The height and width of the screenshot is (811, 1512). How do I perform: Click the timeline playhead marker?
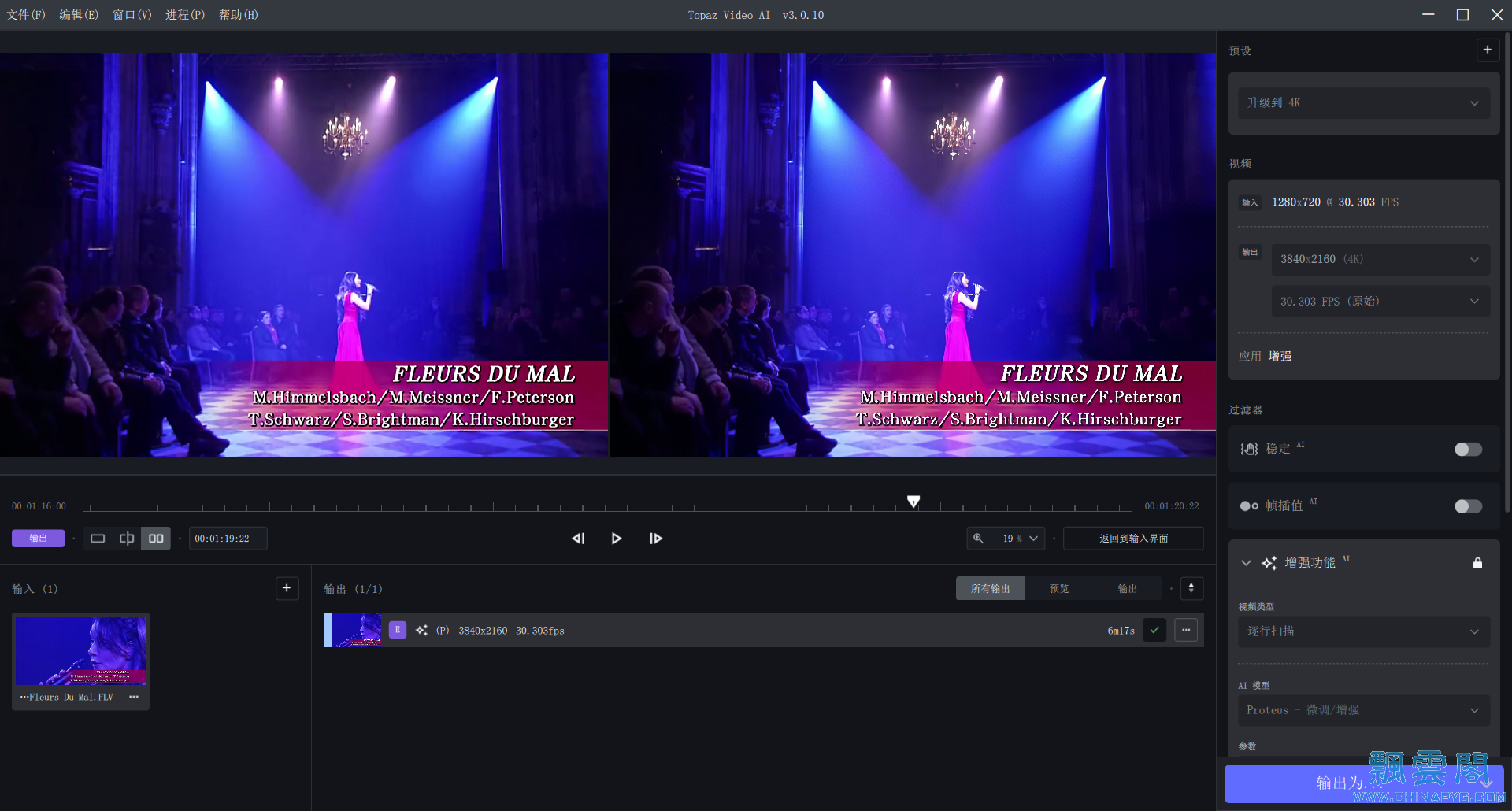[913, 502]
